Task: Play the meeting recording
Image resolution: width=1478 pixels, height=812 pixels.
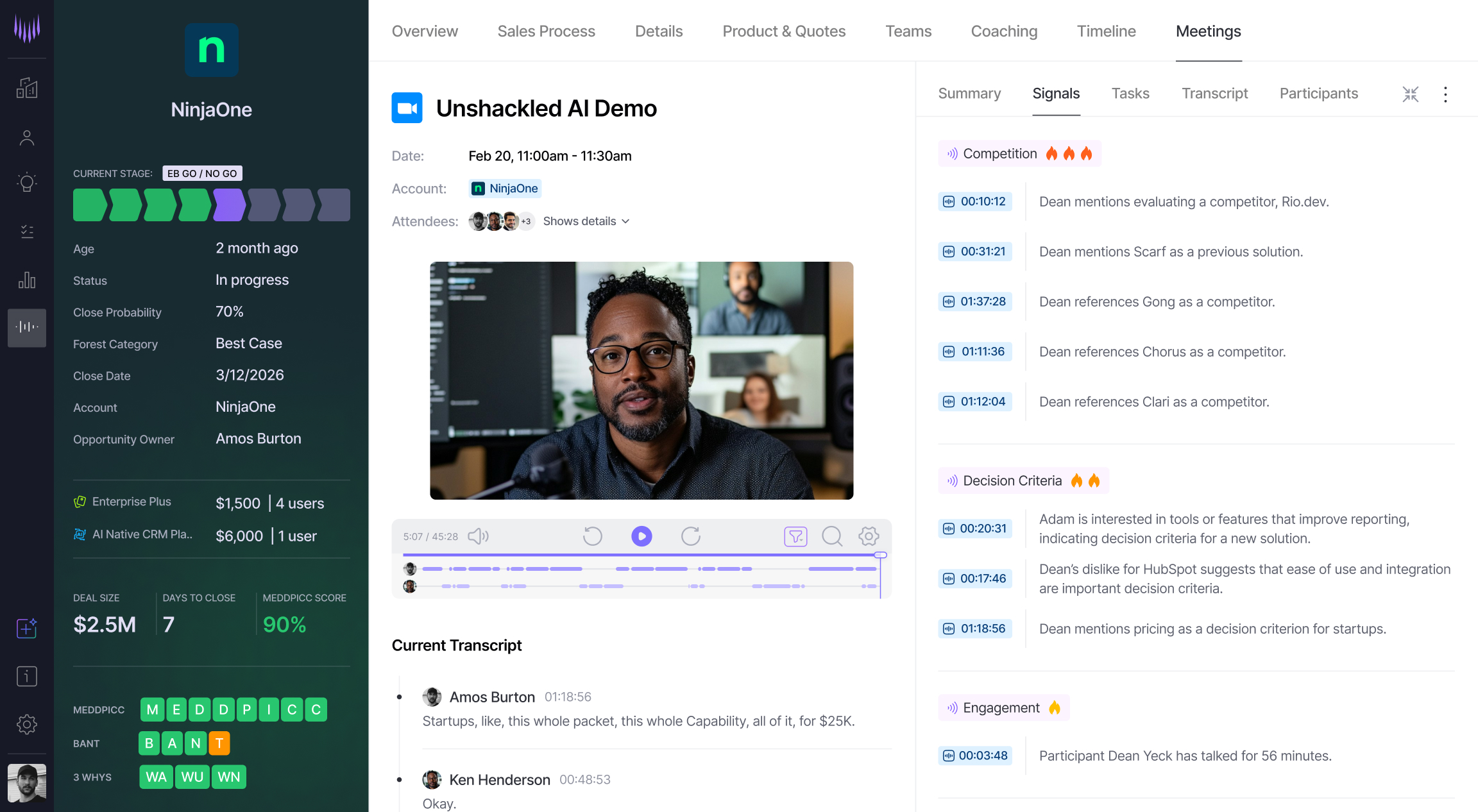Action: point(641,536)
